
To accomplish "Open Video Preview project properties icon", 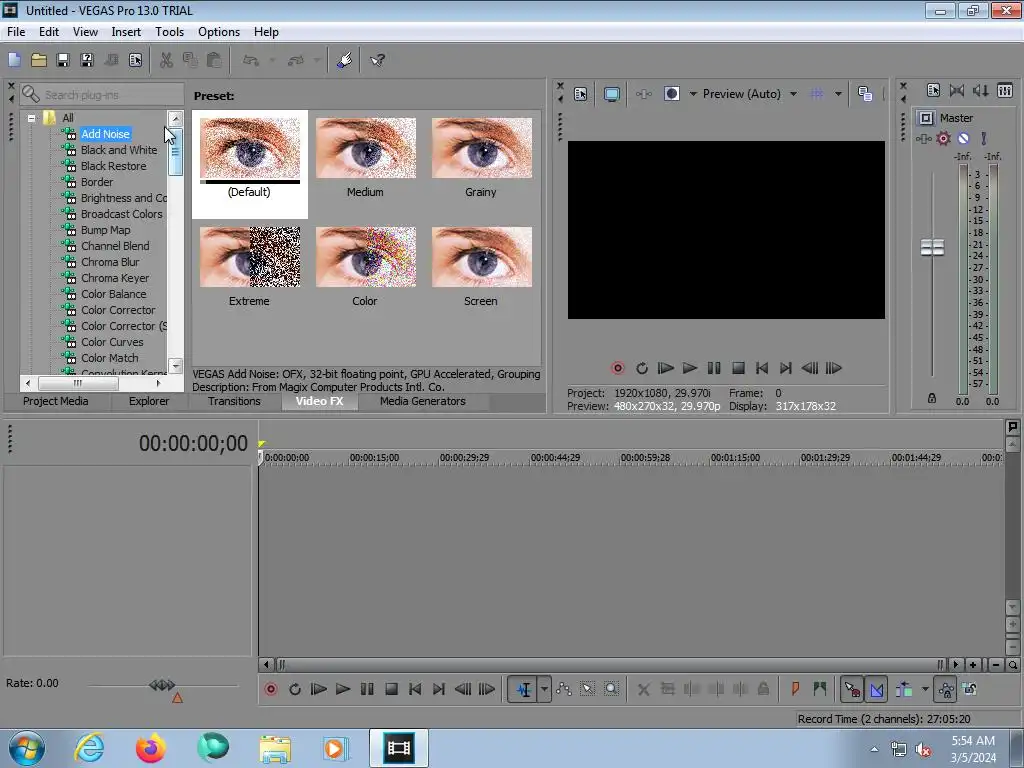I will [581, 94].
